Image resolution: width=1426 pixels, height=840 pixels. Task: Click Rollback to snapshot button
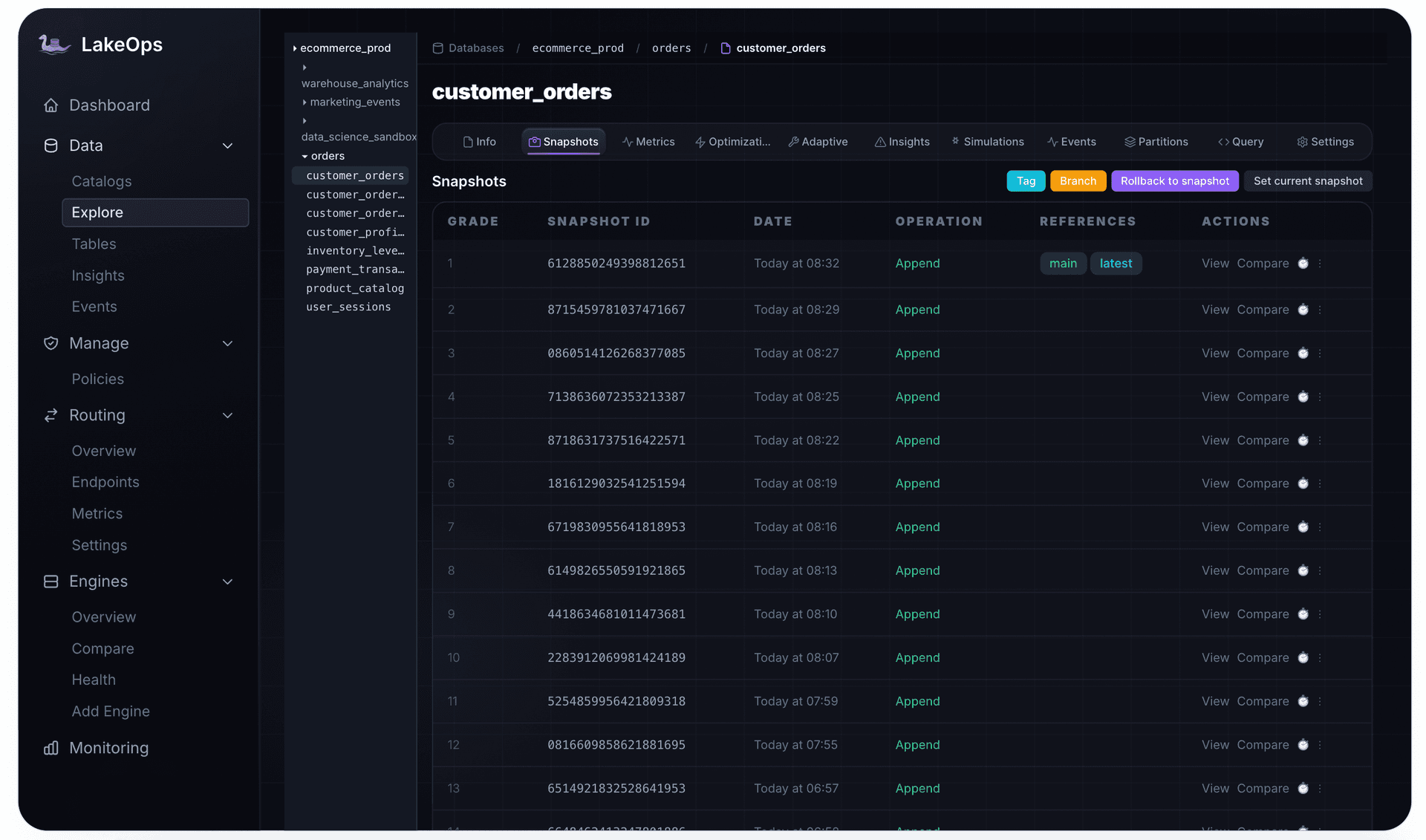[1175, 181]
